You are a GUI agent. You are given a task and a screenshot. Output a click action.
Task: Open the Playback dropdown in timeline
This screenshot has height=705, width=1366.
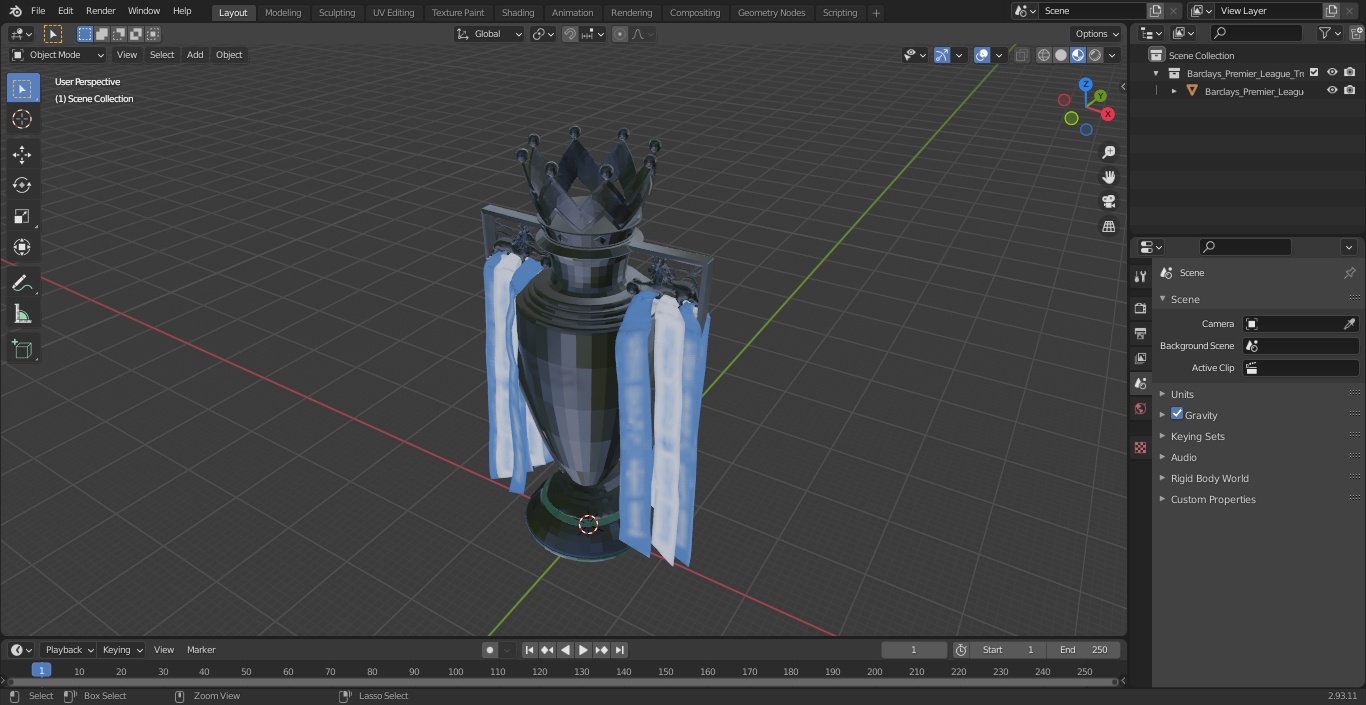pyautogui.click(x=69, y=650)
